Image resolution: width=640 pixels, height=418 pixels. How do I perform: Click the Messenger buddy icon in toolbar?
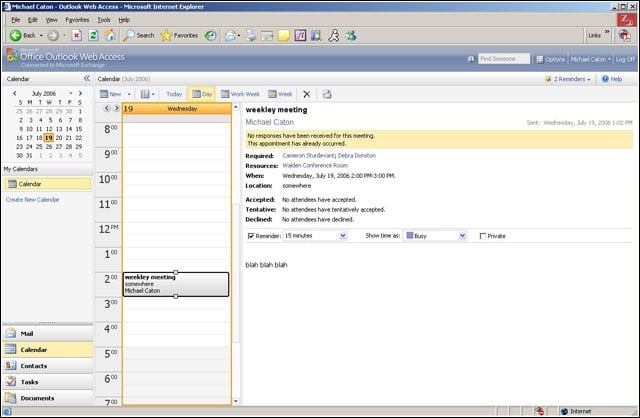pos(351,36)
